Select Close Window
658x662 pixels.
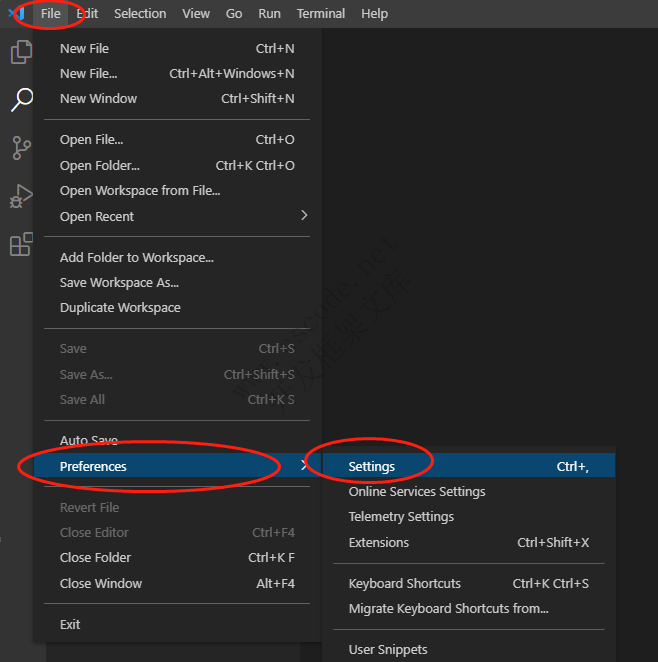pos(177,583)
